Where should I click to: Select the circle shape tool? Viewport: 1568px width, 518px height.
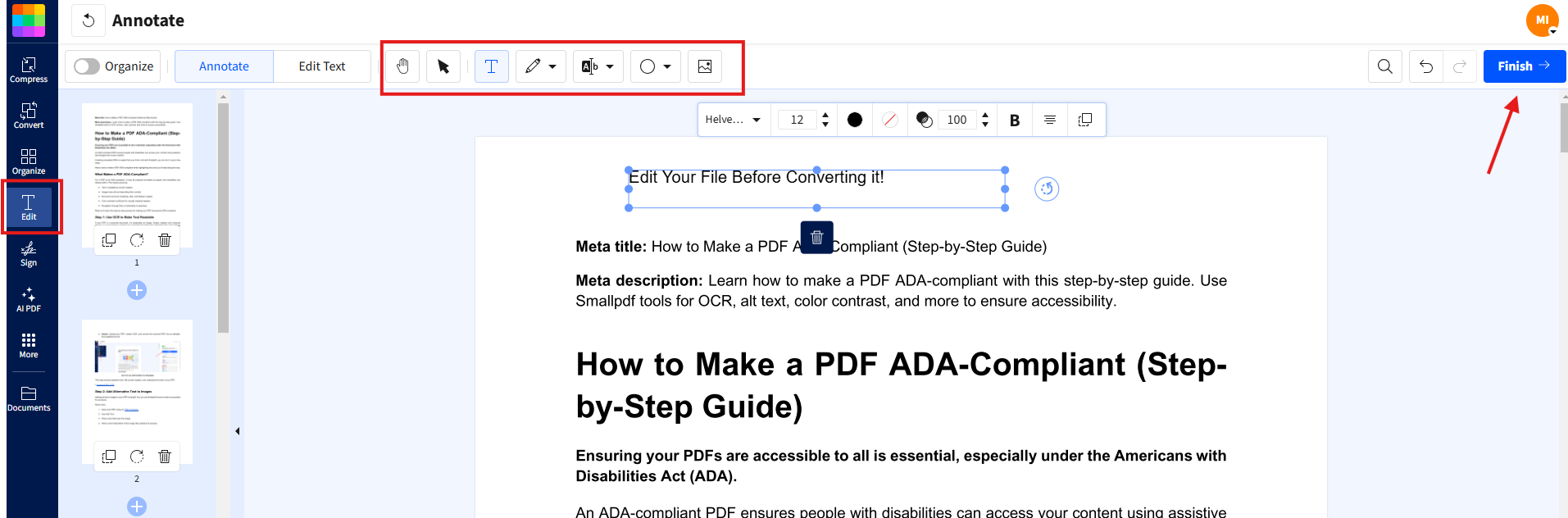tap(648, 66)
